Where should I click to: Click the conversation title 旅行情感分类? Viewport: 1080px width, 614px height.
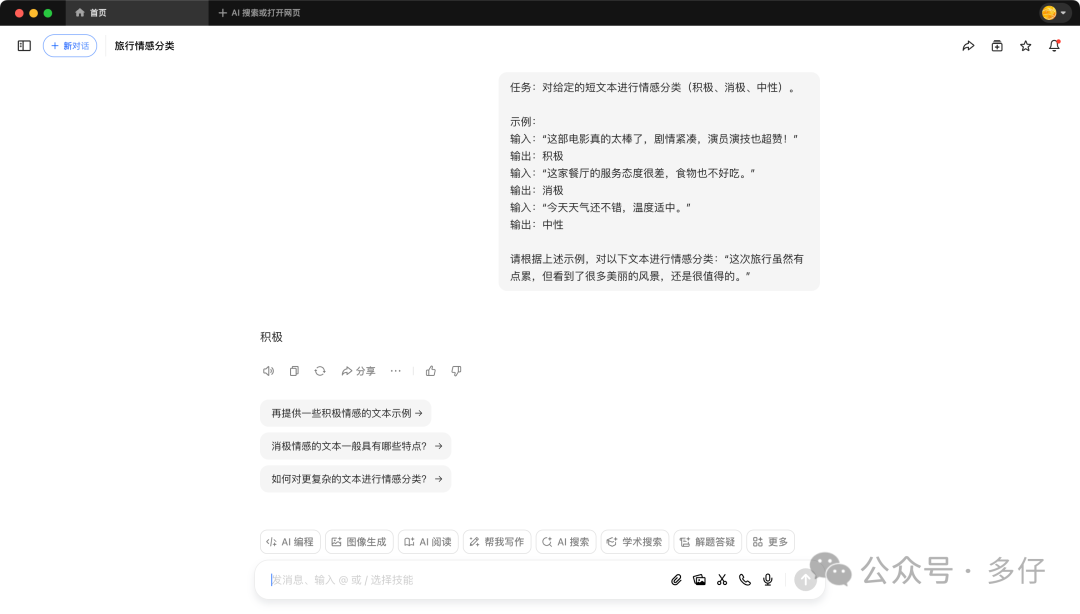(144, 45)
